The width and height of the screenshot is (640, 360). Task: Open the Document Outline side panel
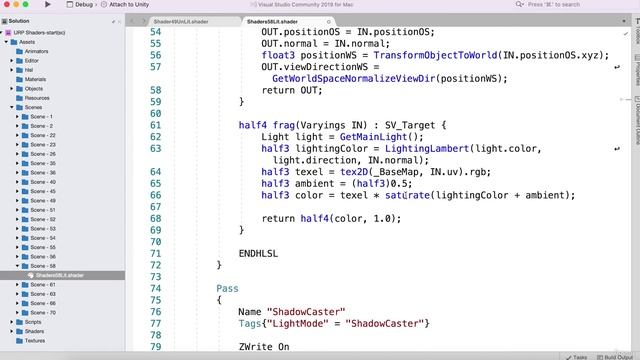(x=637, y=121)
